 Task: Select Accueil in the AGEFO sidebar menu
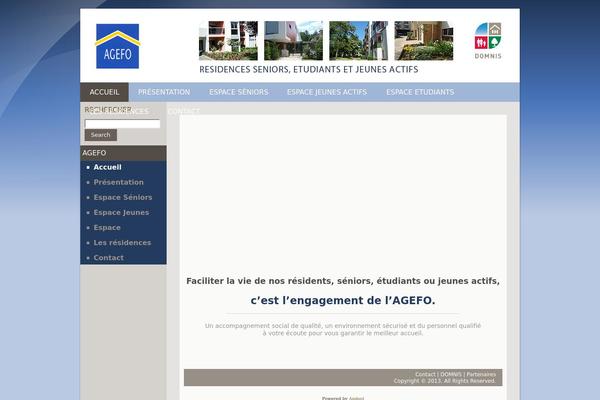(108, 167)
